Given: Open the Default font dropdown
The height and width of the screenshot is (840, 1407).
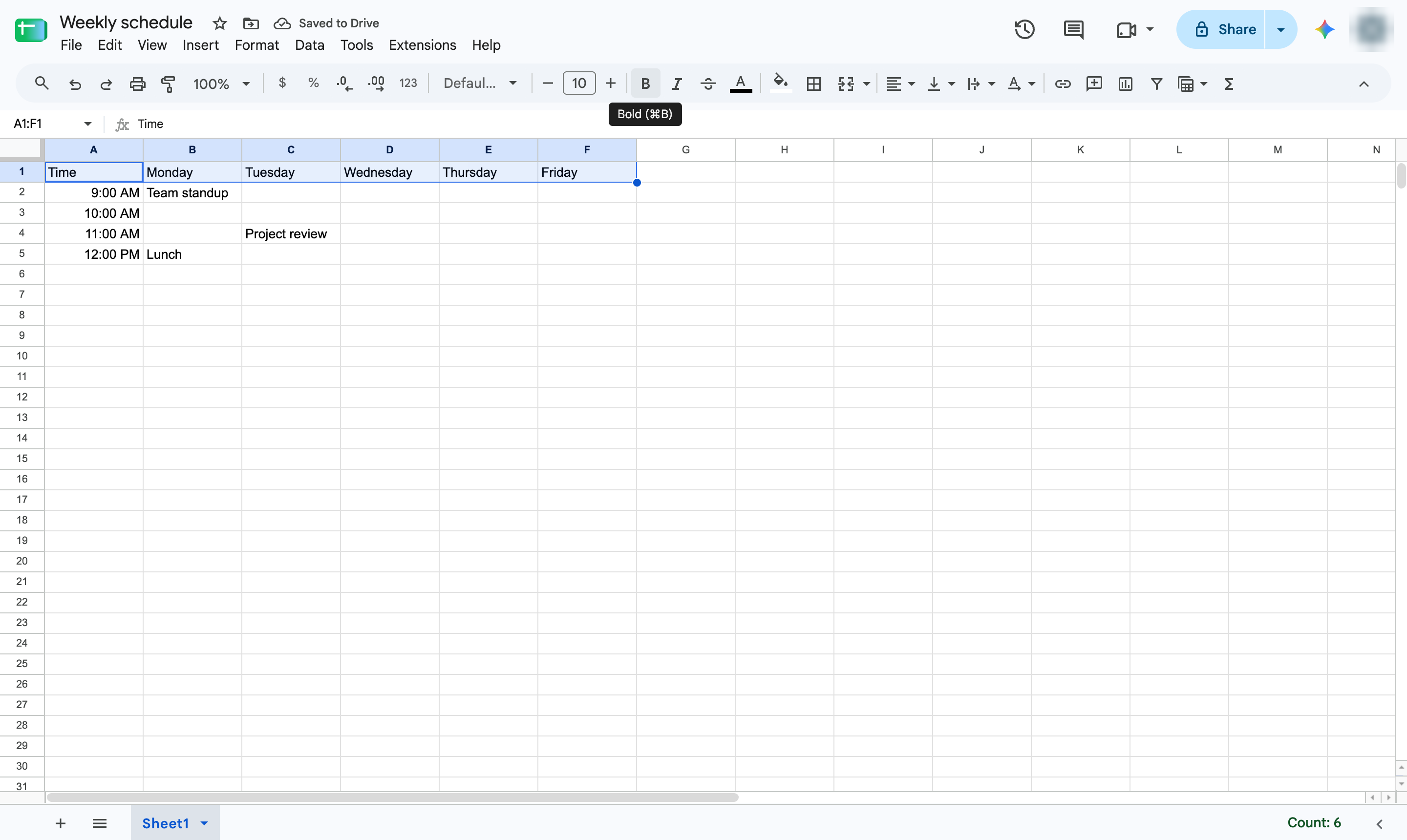Looking at the screenshot, I should 480,84.
